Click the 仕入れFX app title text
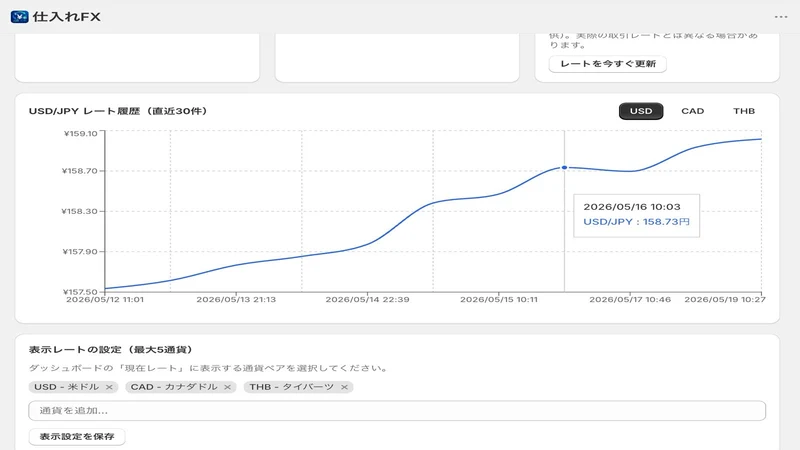 [x=67, y=17]
